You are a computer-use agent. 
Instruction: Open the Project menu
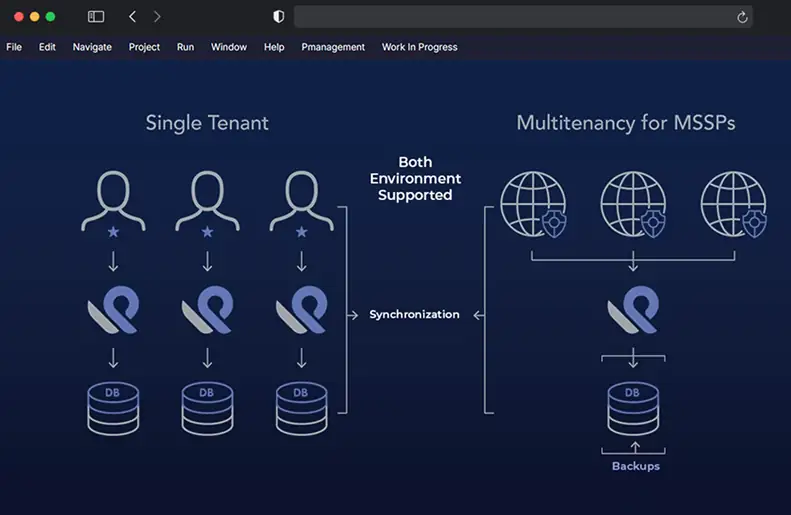[144, 47]
